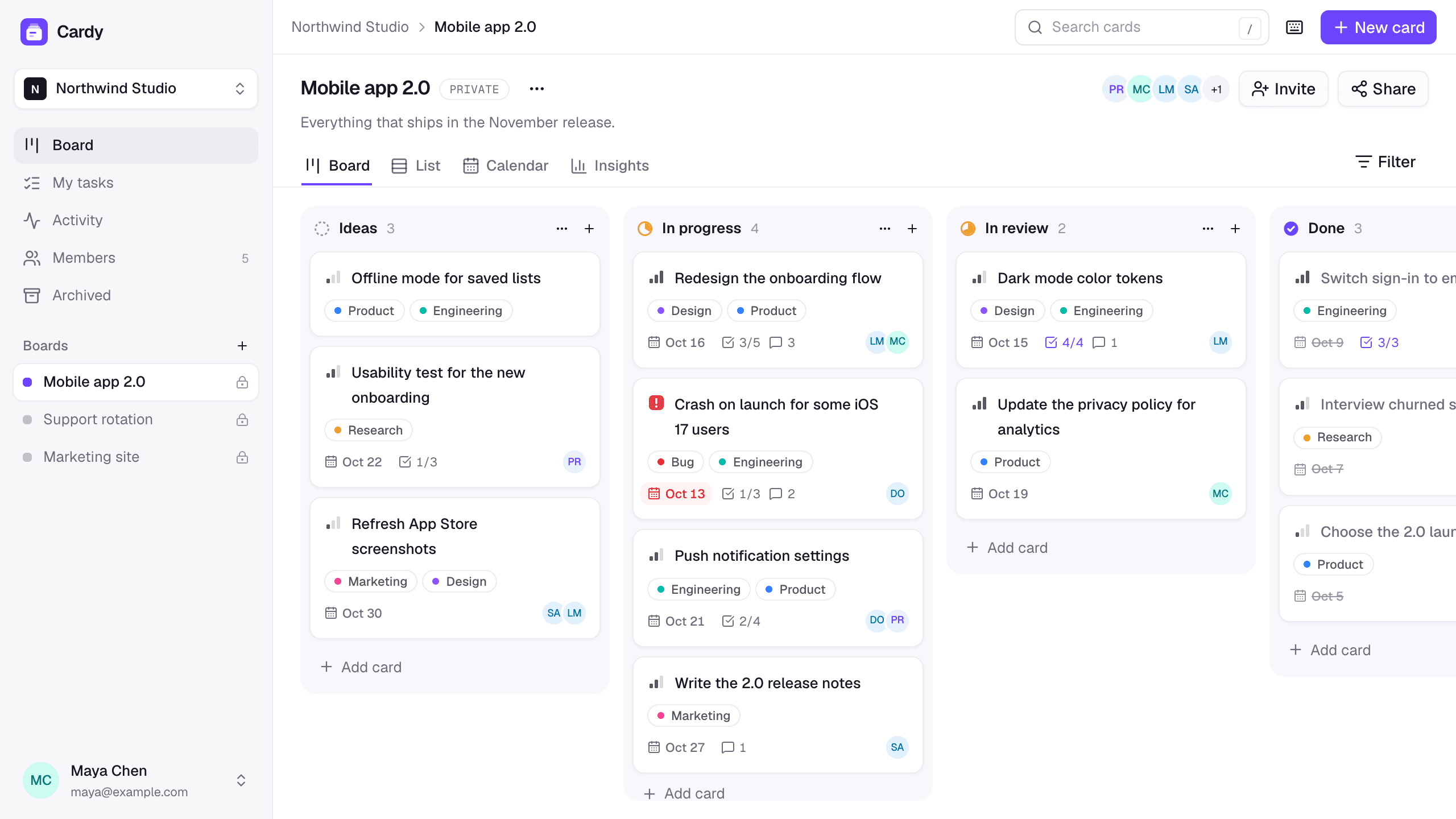Click the 4/4 checklist on Dark mode color tokens

[1064, 342]
